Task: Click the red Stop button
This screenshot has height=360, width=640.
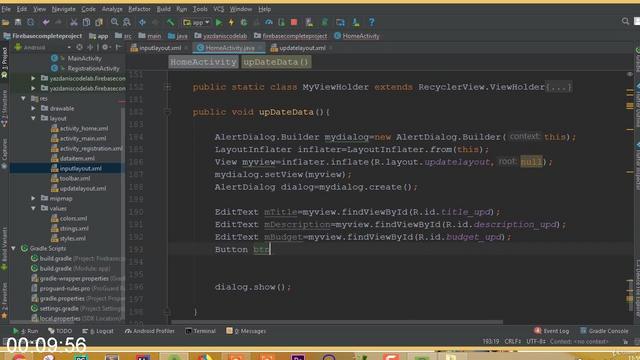Action: coord(294,22)
